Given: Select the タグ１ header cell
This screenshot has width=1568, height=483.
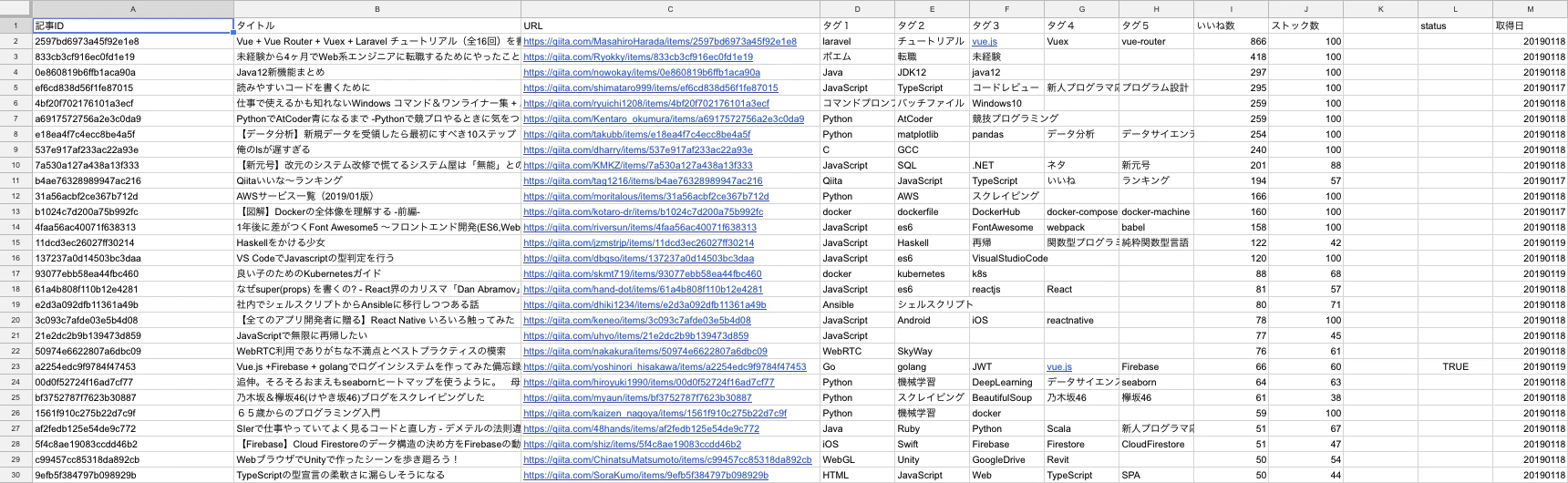Looking at the screenshot, I should pos(857,26).
